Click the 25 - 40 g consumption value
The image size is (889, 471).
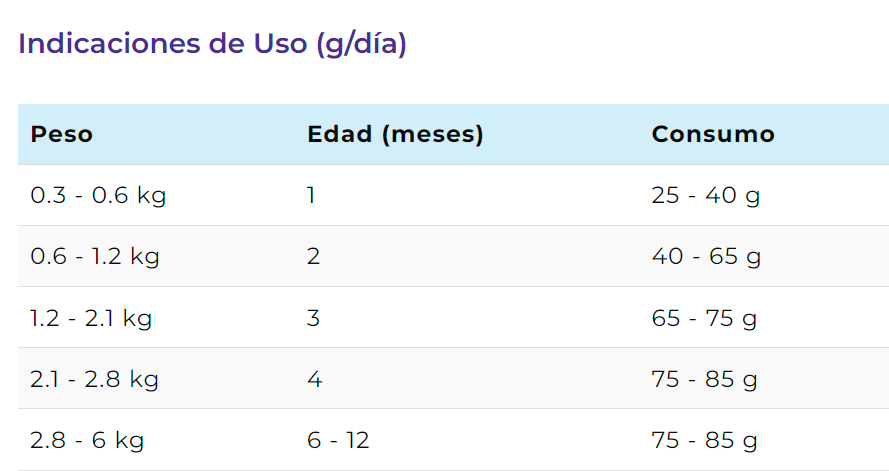tap(705, 196)
